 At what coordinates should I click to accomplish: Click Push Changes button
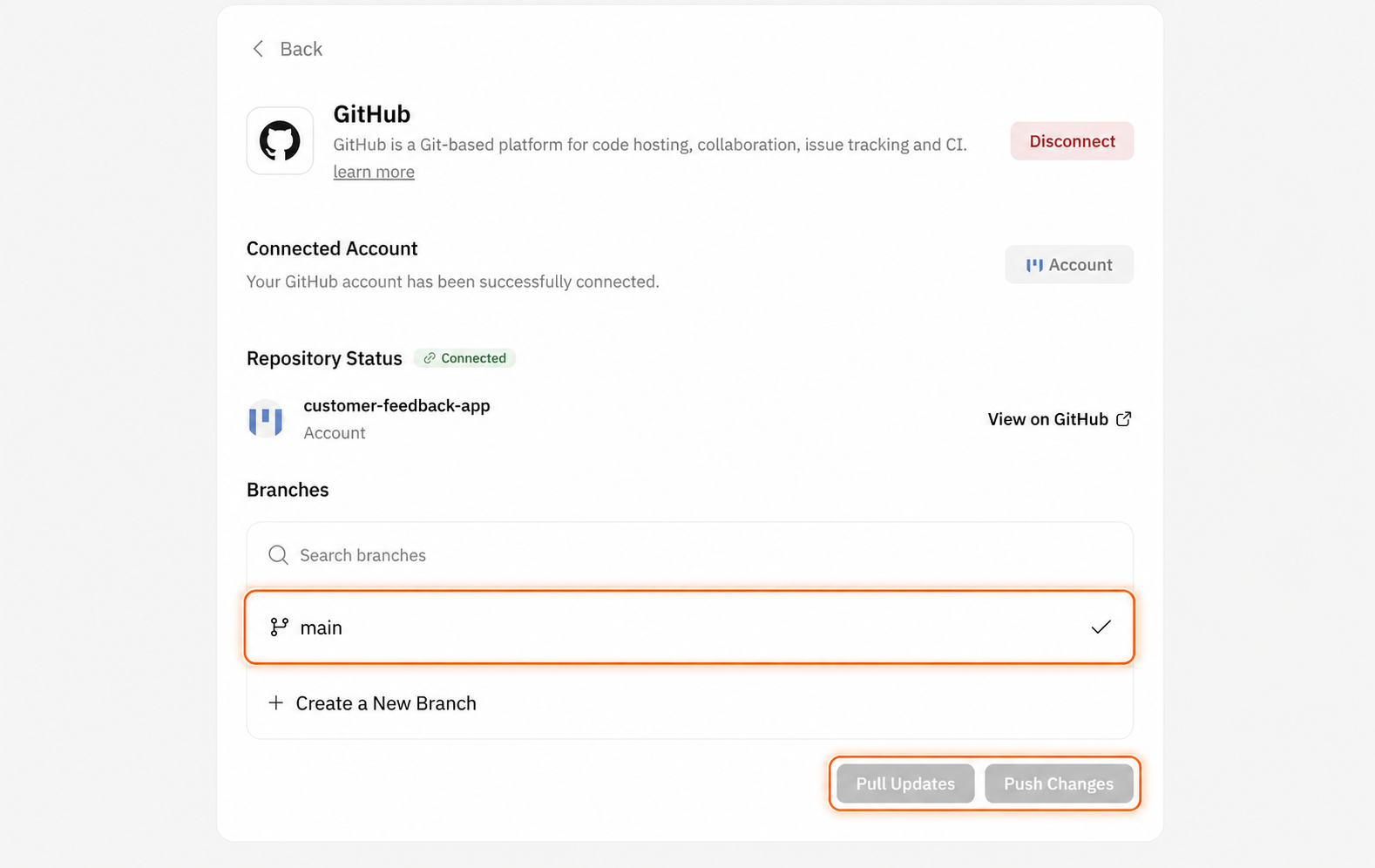click(1059, 783)
